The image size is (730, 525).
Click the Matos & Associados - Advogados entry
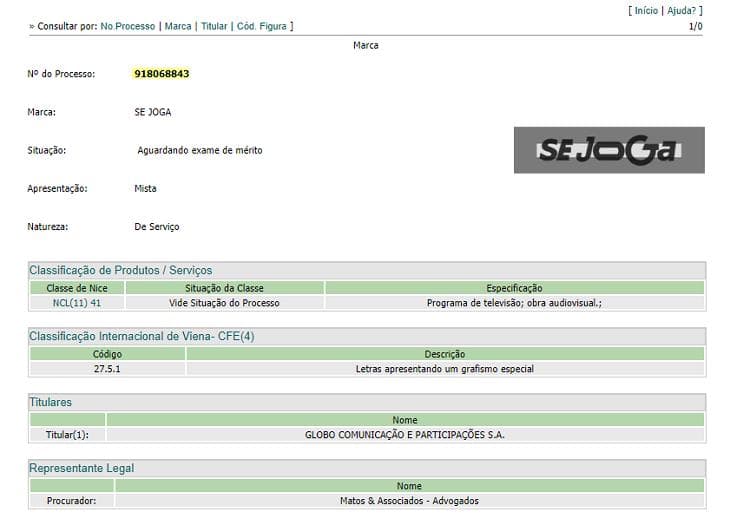409,501
